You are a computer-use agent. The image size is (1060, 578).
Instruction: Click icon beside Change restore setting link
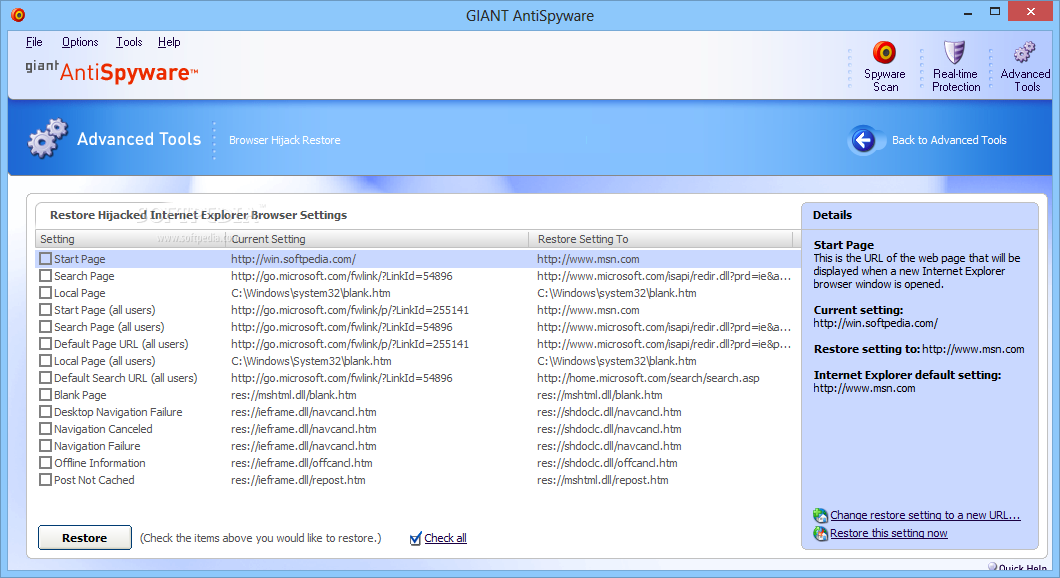pyautogui.click(x=820, y=516)
